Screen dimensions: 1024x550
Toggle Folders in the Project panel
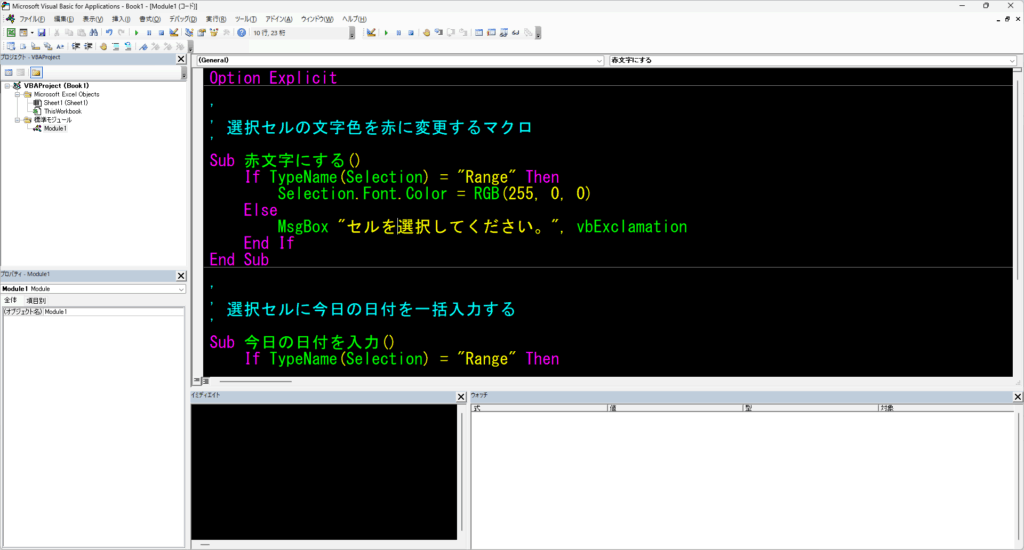tap(36, 73)
